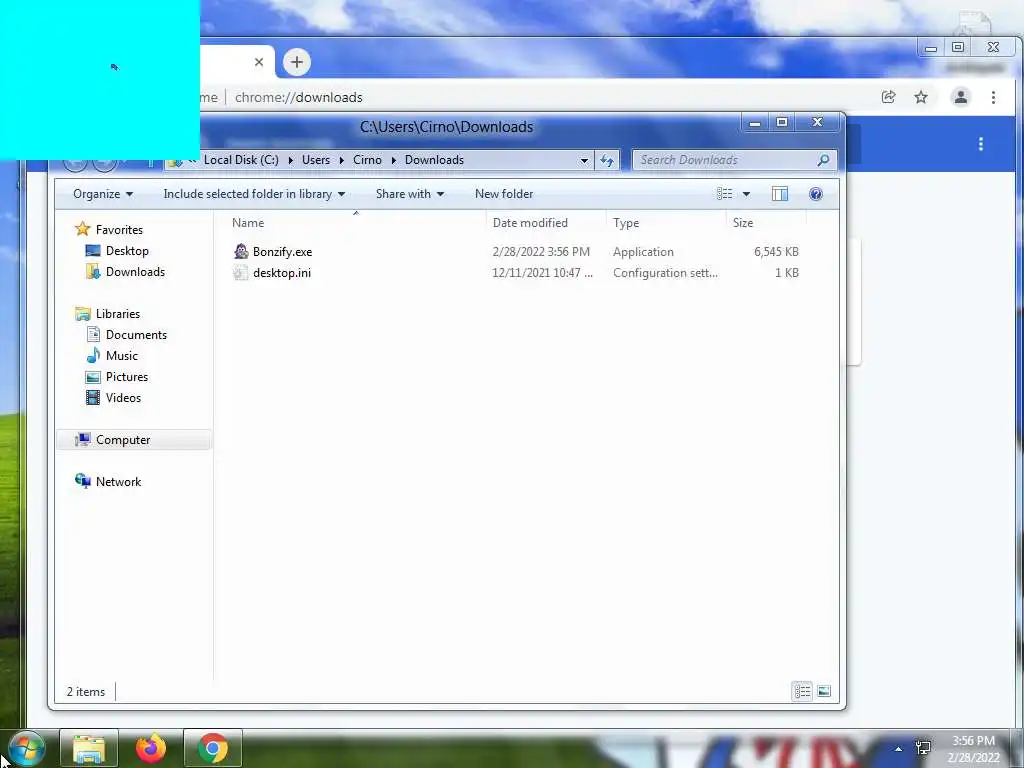Click the refresh button beside address bar
Screen dimensions: 1024x768
tap(607, 160)
